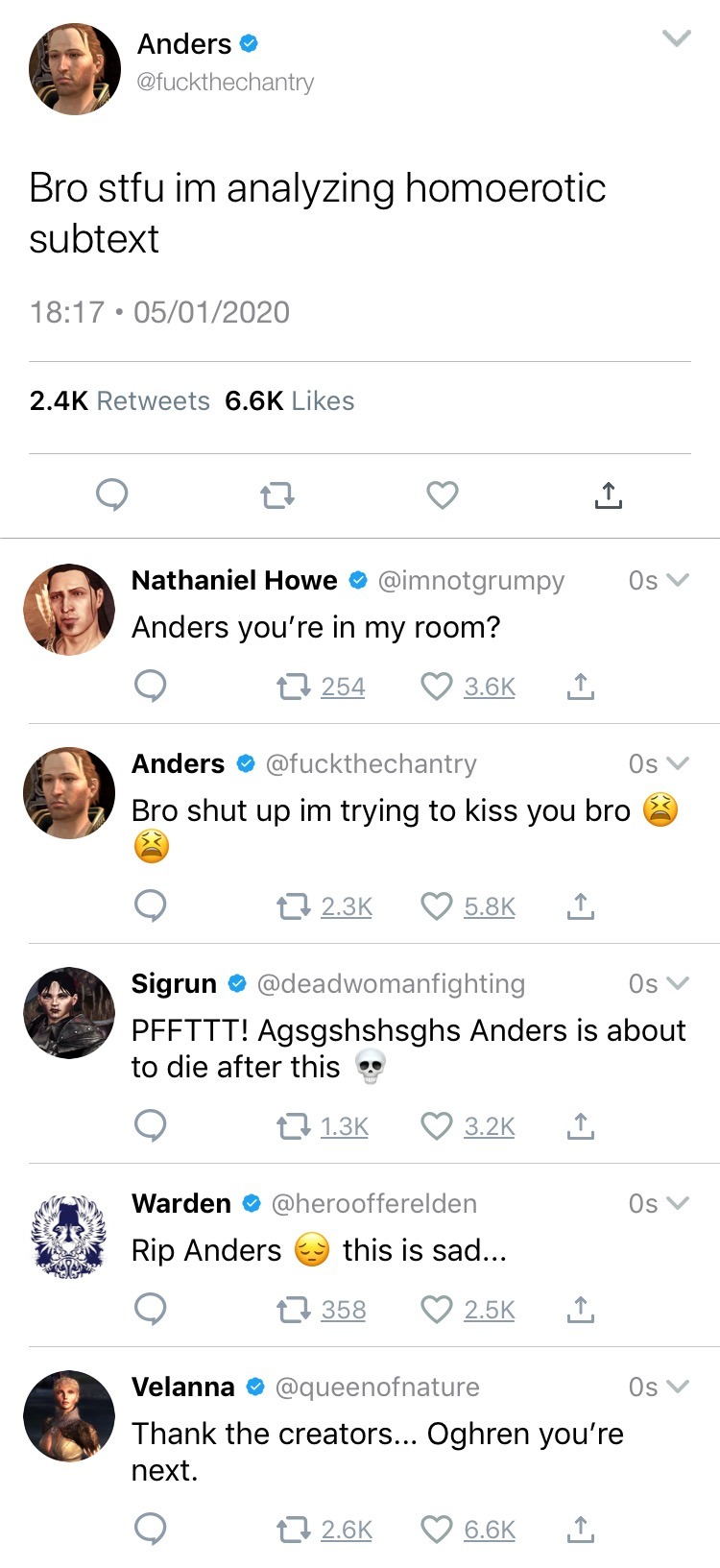
Task: Open Warden's profile avatar
Action: pyautogui.click(x=68, y=1236)
